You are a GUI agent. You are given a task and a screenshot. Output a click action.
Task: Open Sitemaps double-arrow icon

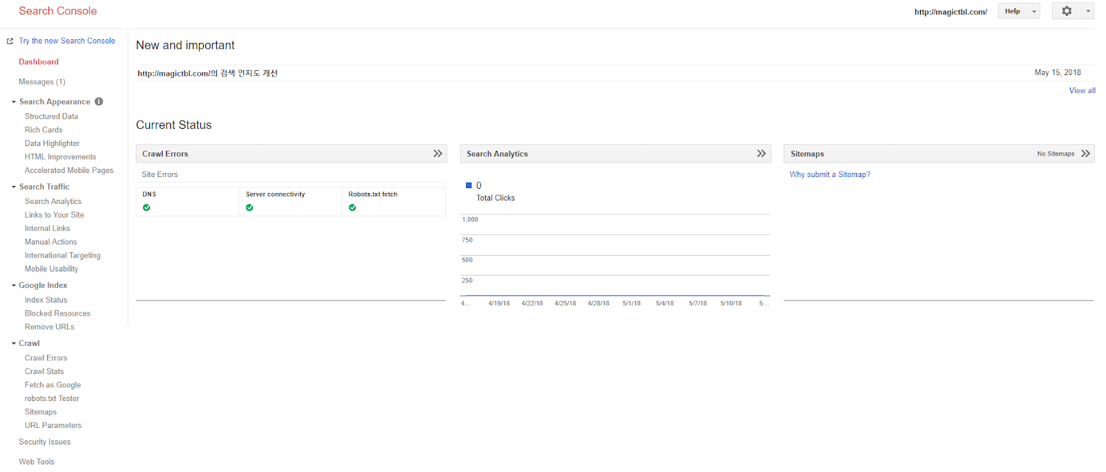coord(1085,153)
